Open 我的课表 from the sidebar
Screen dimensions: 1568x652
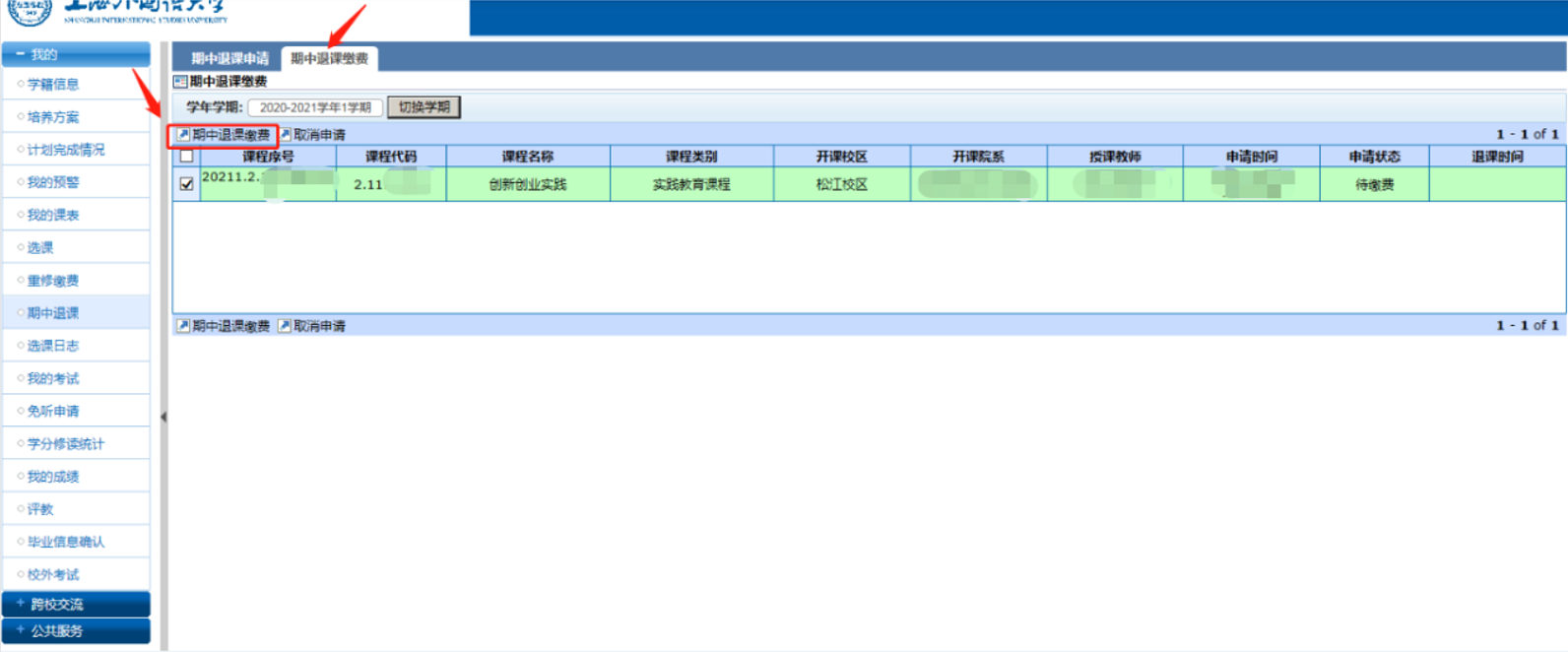pyautogui.click(x=53, y=215)
